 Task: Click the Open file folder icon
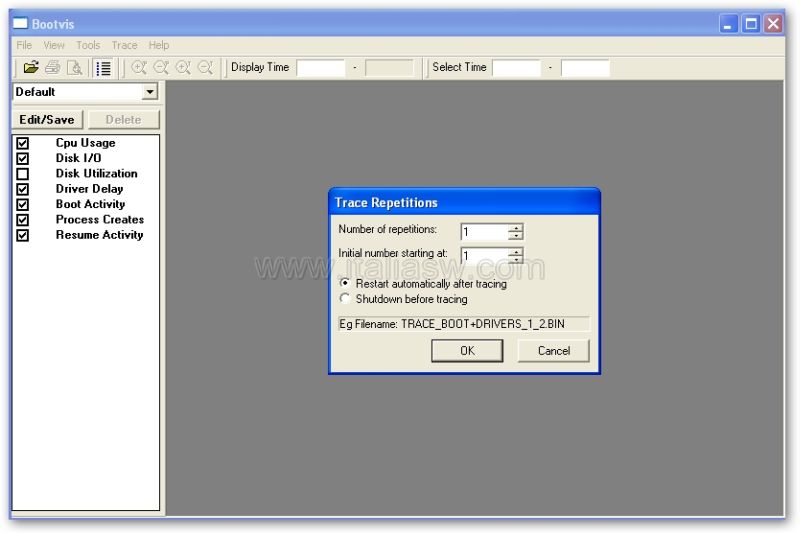(31, 67)
